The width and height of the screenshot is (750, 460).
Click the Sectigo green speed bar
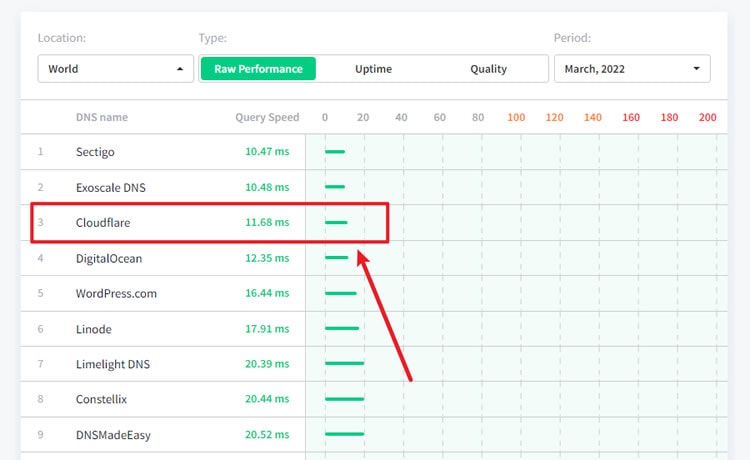(x=335, y=152)
